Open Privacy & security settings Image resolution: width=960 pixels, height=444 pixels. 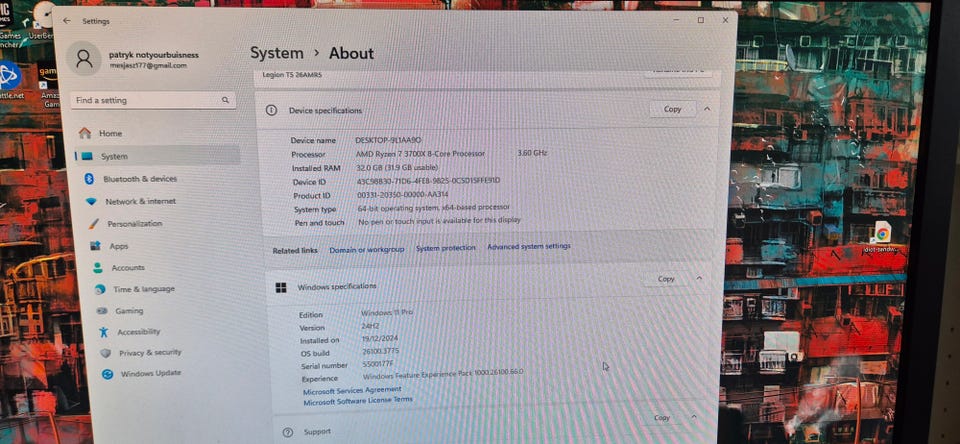(150, 353)
